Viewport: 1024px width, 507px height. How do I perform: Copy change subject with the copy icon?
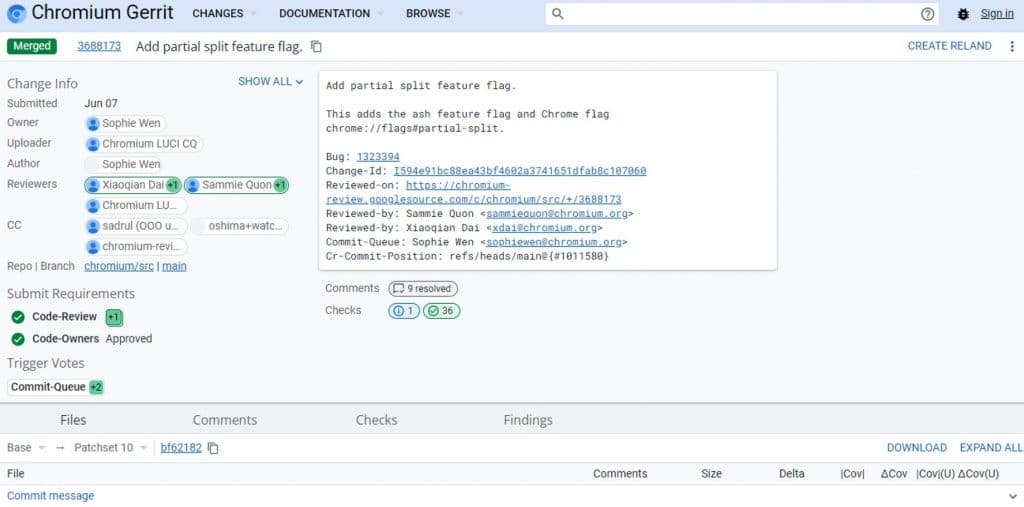click(x=316, y=46)
